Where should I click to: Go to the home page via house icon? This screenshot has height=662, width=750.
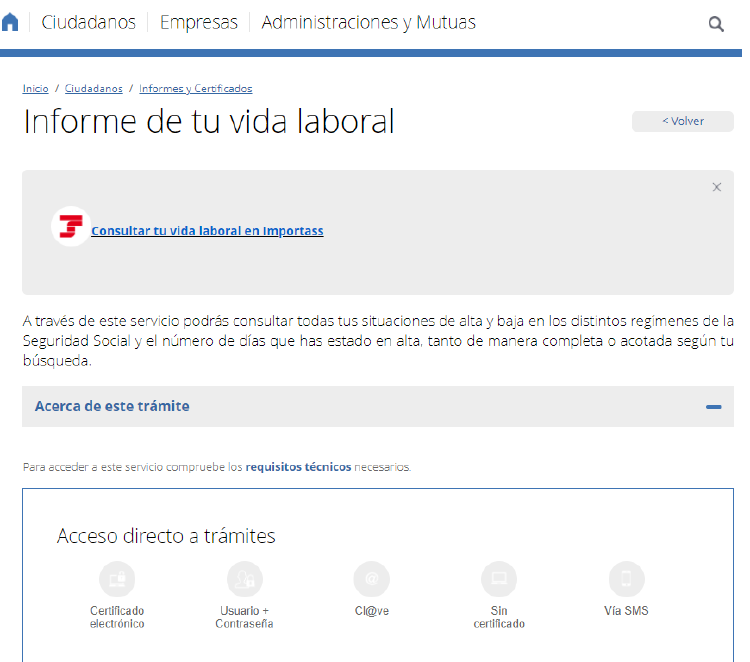(x=10, y=22)
